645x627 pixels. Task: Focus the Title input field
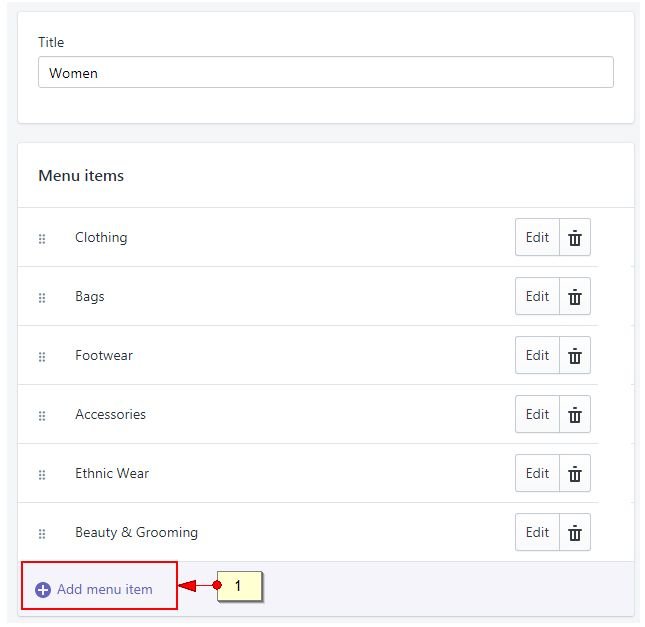325,73
